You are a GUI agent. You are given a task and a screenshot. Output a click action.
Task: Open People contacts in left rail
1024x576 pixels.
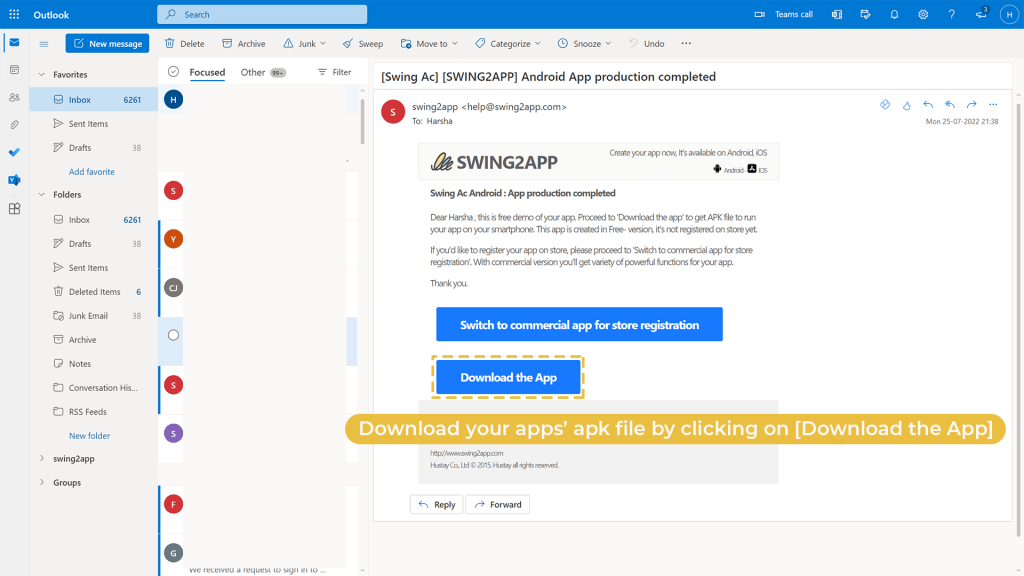(x=14, y=97)
